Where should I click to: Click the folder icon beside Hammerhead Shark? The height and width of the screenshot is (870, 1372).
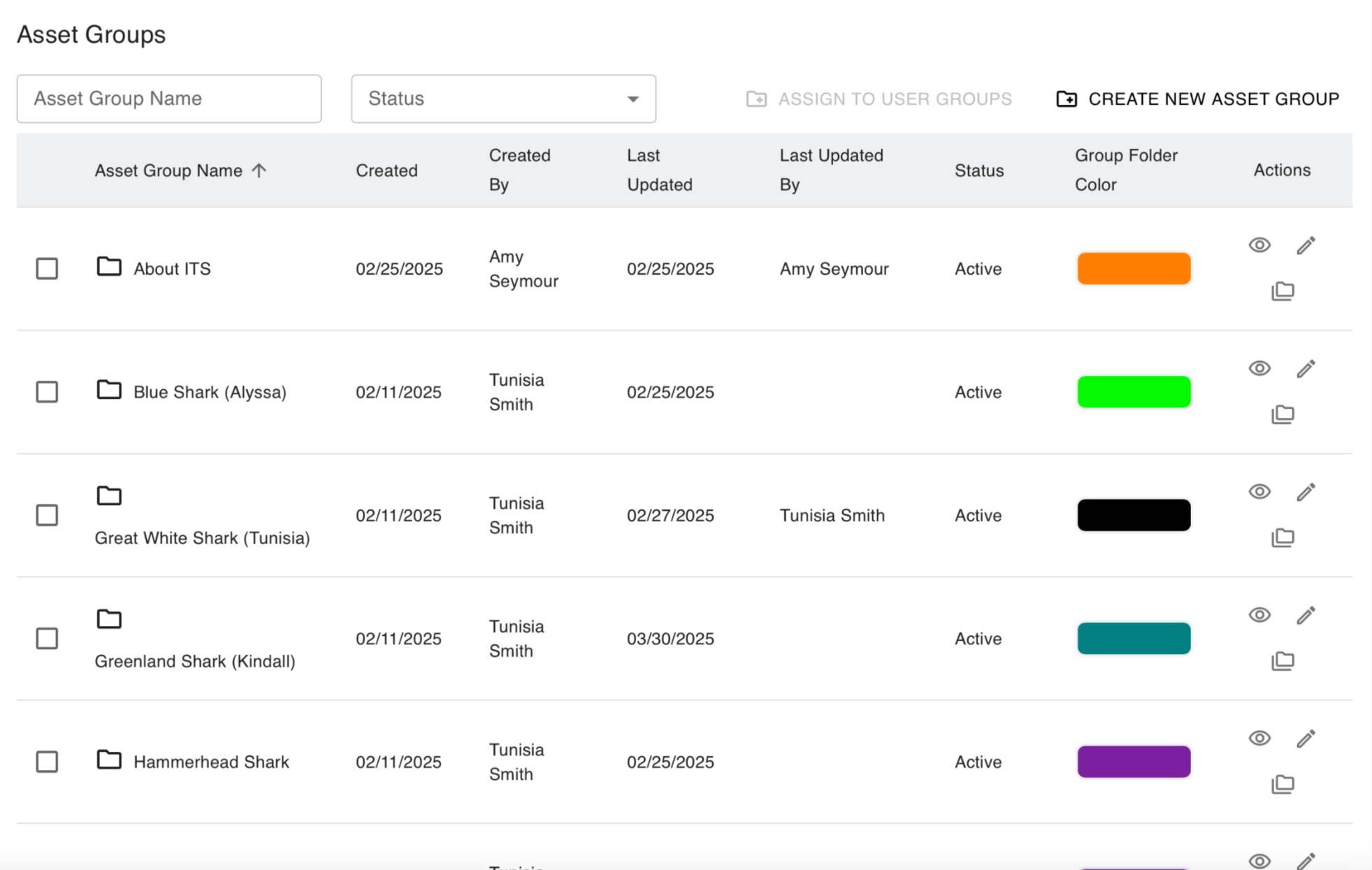pos(109,760)
